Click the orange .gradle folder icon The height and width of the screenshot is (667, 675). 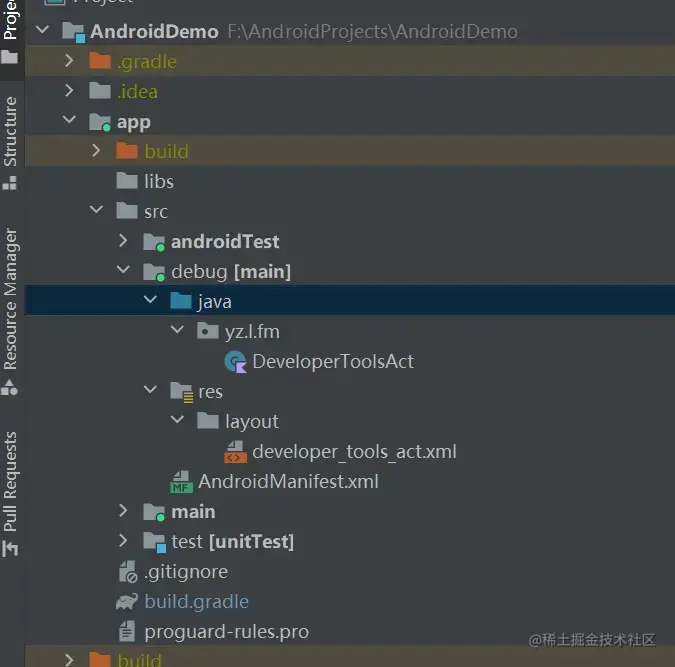[100, 61]
